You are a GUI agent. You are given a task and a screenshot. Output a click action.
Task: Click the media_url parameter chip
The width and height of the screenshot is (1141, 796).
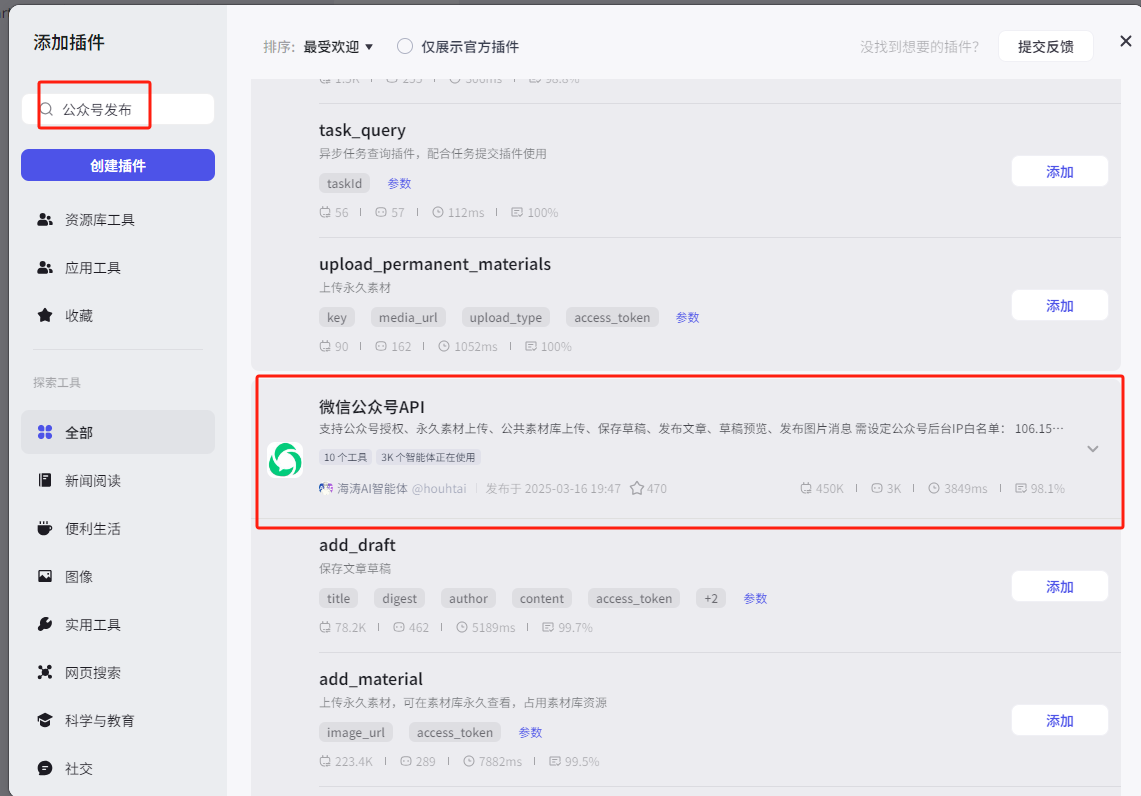(408, 317)
